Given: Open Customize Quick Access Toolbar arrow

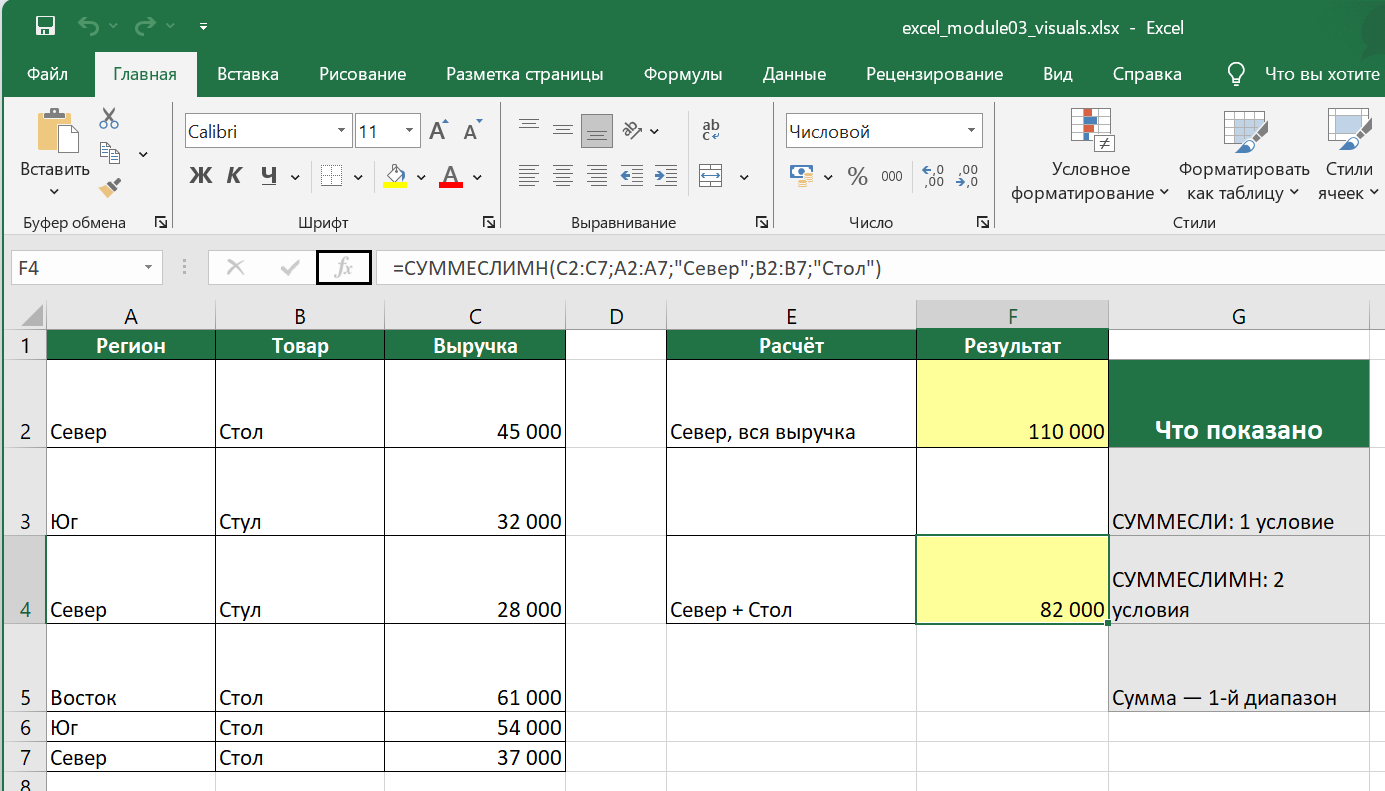Looking at the screenshot, I should pos(204,27).
